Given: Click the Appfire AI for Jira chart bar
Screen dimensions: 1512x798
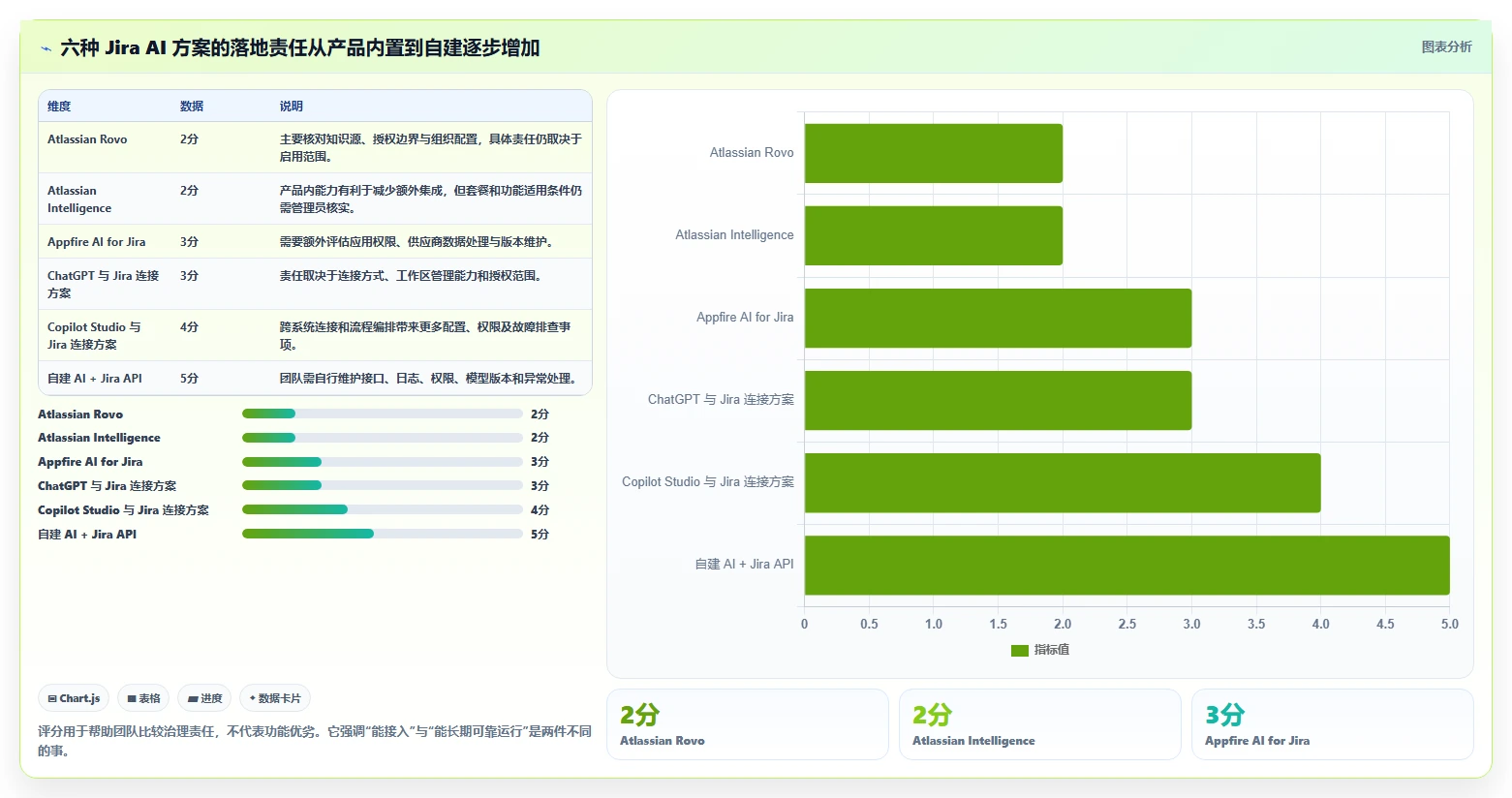Looking at the screenshot, I should (x=998, y=318).
